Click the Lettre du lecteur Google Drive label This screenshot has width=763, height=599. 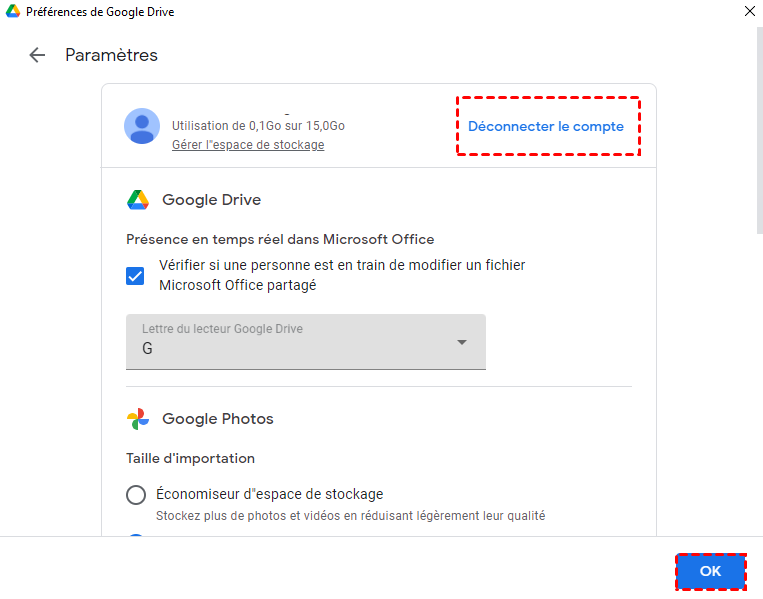[x=222, y=329]
